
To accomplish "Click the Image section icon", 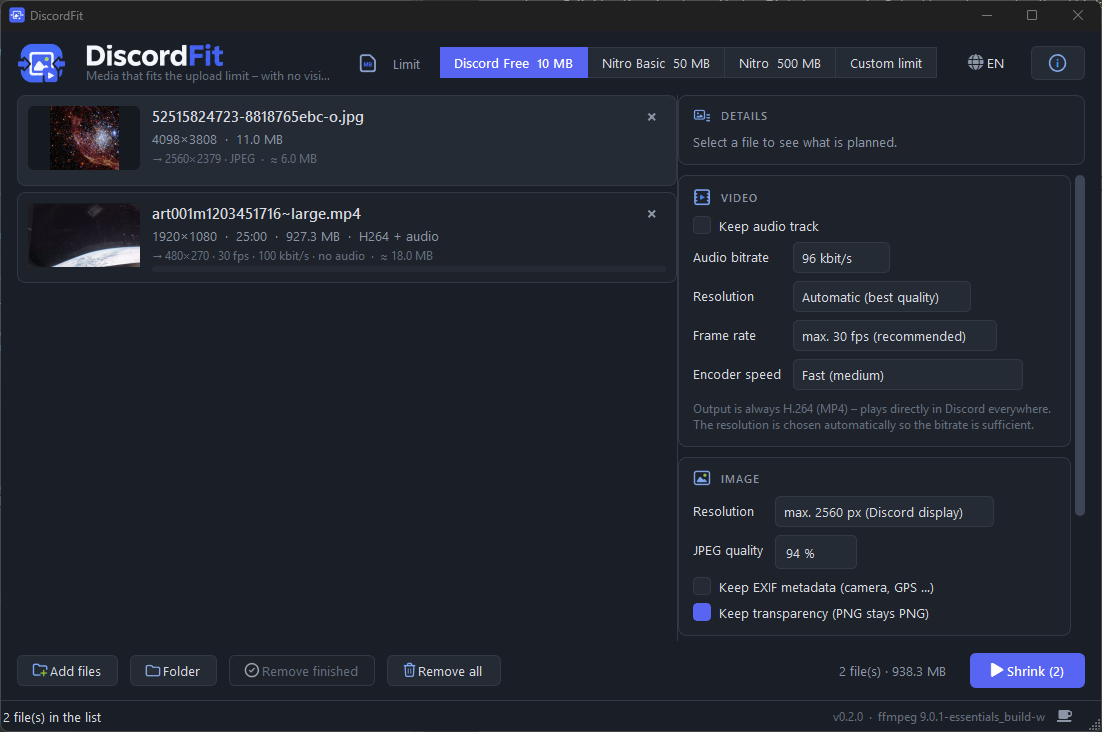I will pos(701,478).
